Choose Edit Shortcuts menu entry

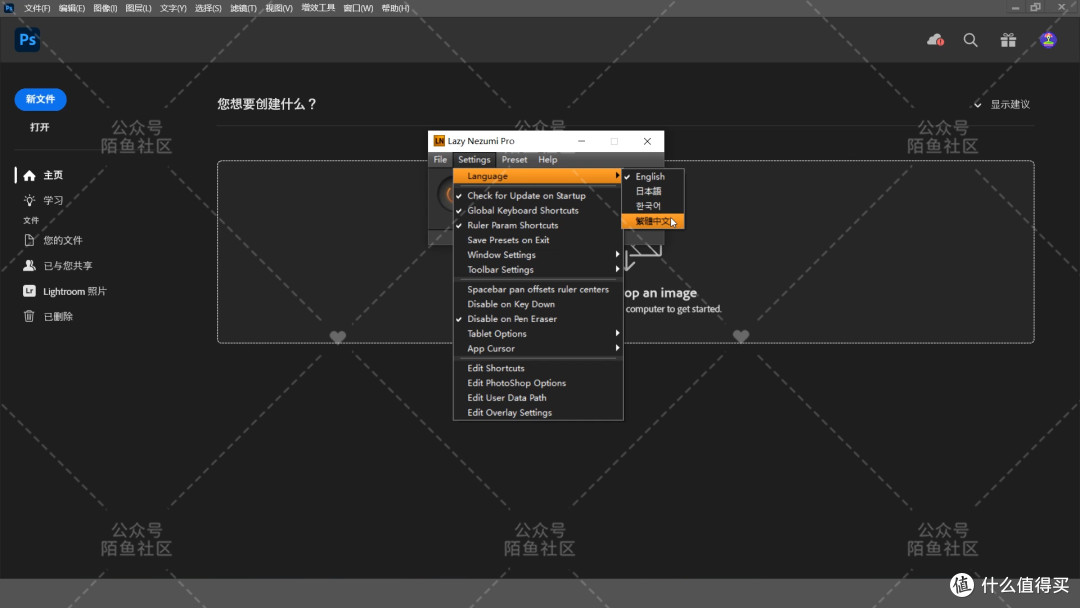(538, 368)
